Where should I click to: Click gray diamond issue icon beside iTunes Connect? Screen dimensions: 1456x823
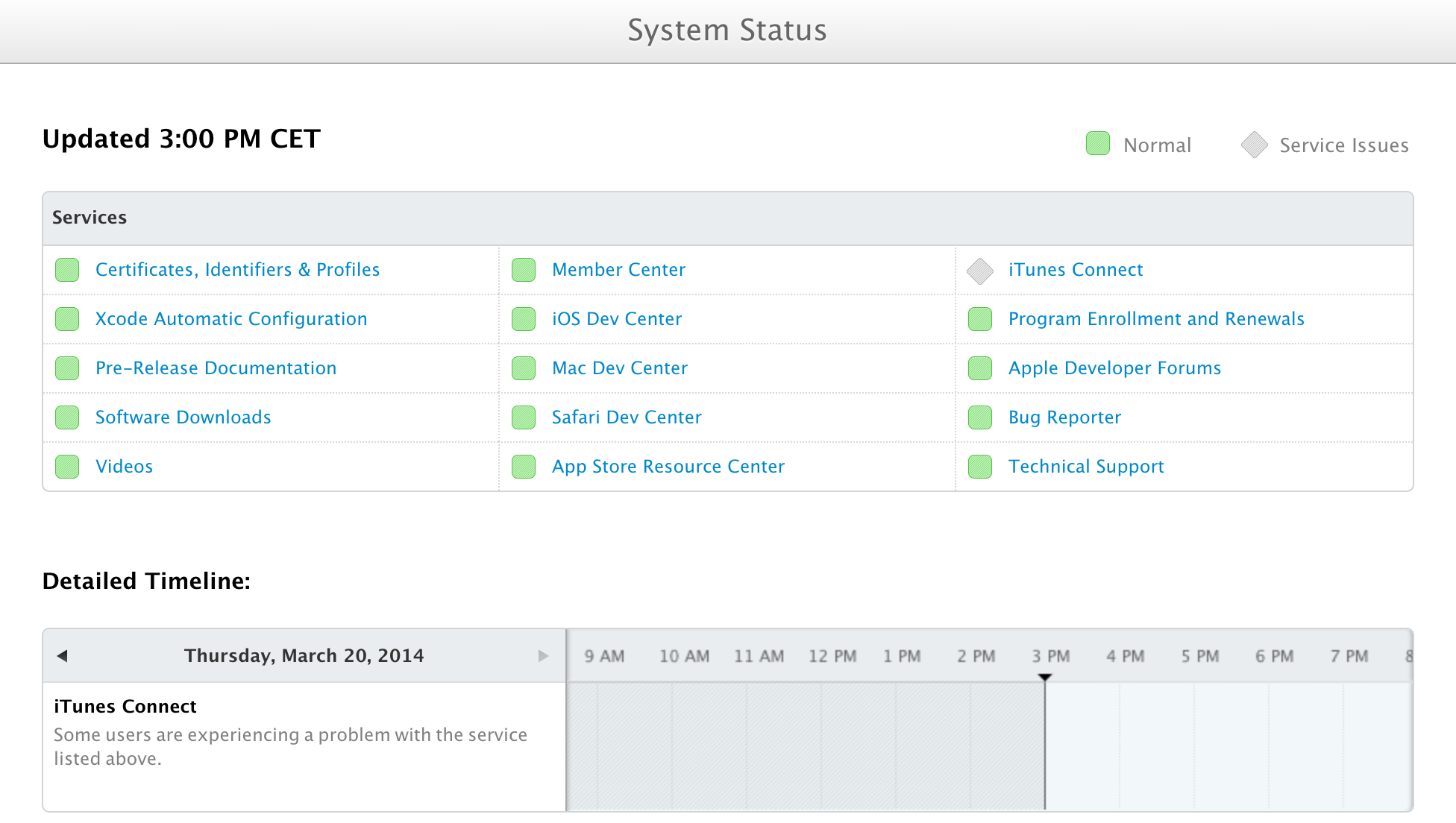coord(980,271)
